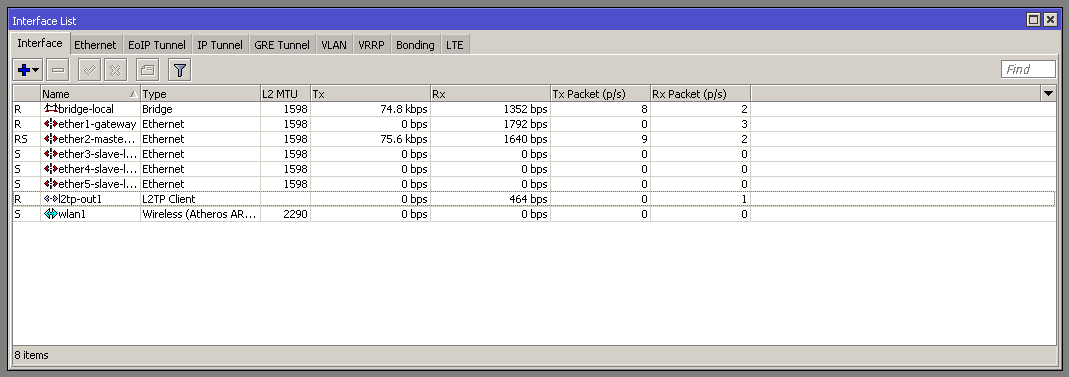The height and width of the screenshot is (377, 1069).
Task: Click the 74.8 kbps Tx value
Action: point(404,109)
